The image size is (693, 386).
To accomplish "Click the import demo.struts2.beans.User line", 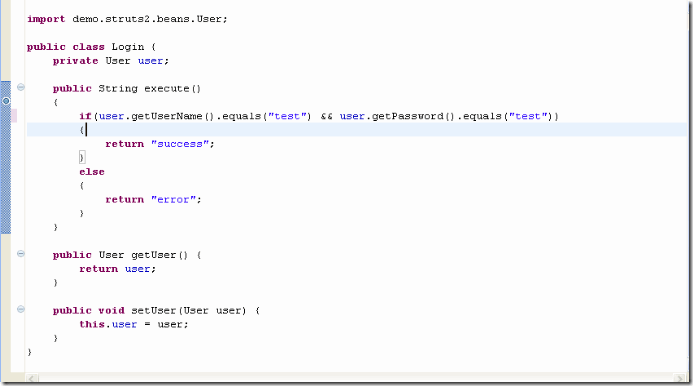I will pyautogui.click(x=127, y=19).
